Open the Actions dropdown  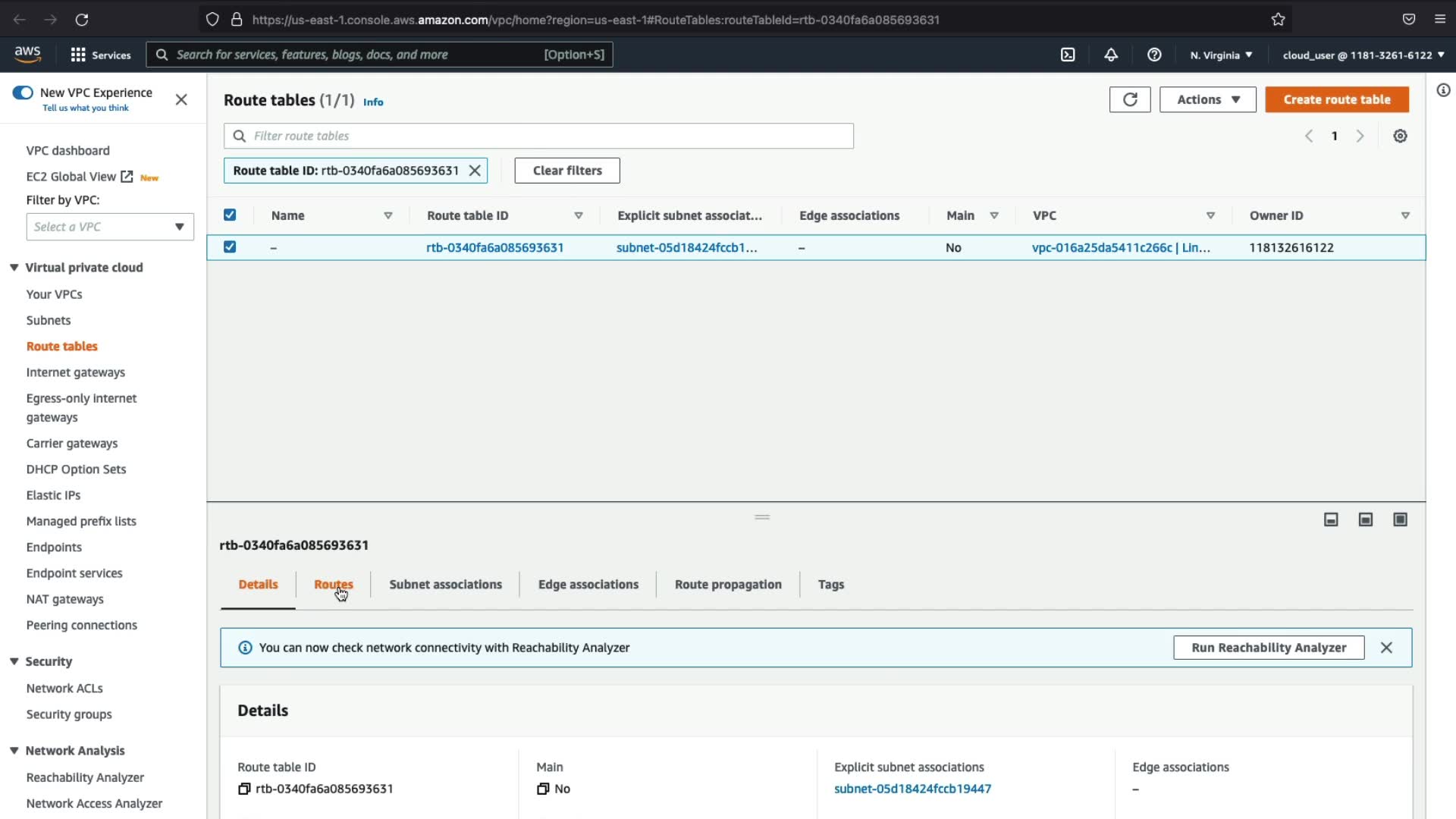coord(1207,99)
